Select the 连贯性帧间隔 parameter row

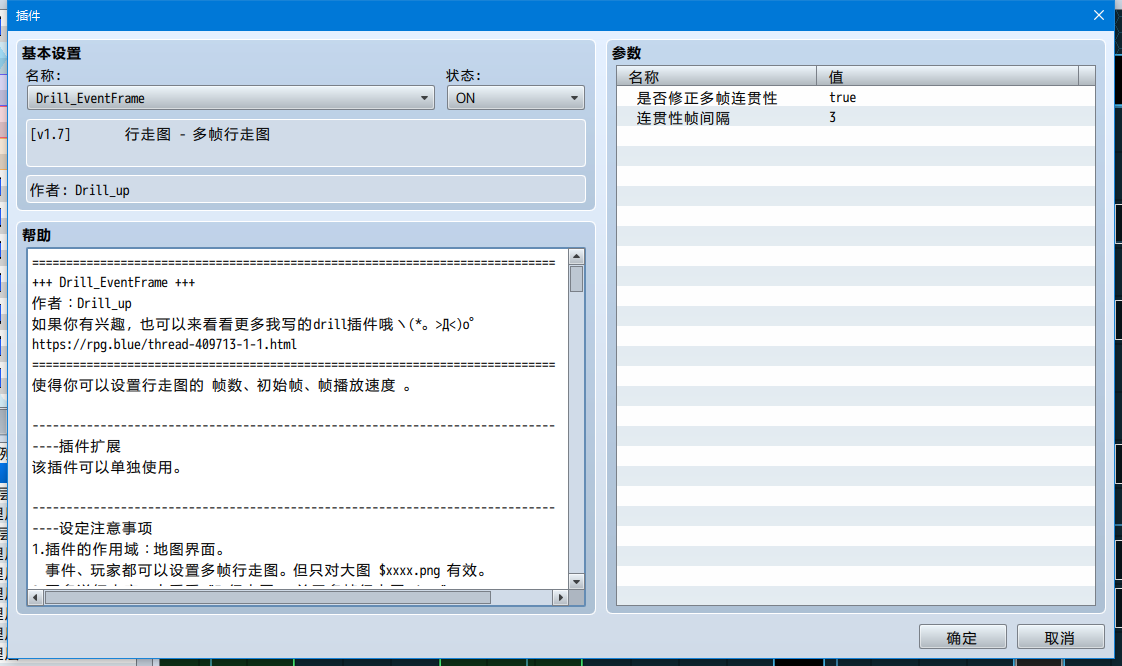coord(856,117)
